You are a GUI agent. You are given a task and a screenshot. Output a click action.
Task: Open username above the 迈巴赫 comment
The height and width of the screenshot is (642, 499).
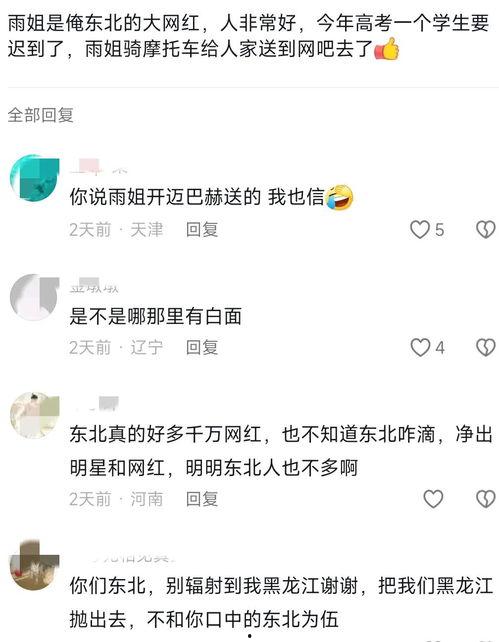pos(98,168)
